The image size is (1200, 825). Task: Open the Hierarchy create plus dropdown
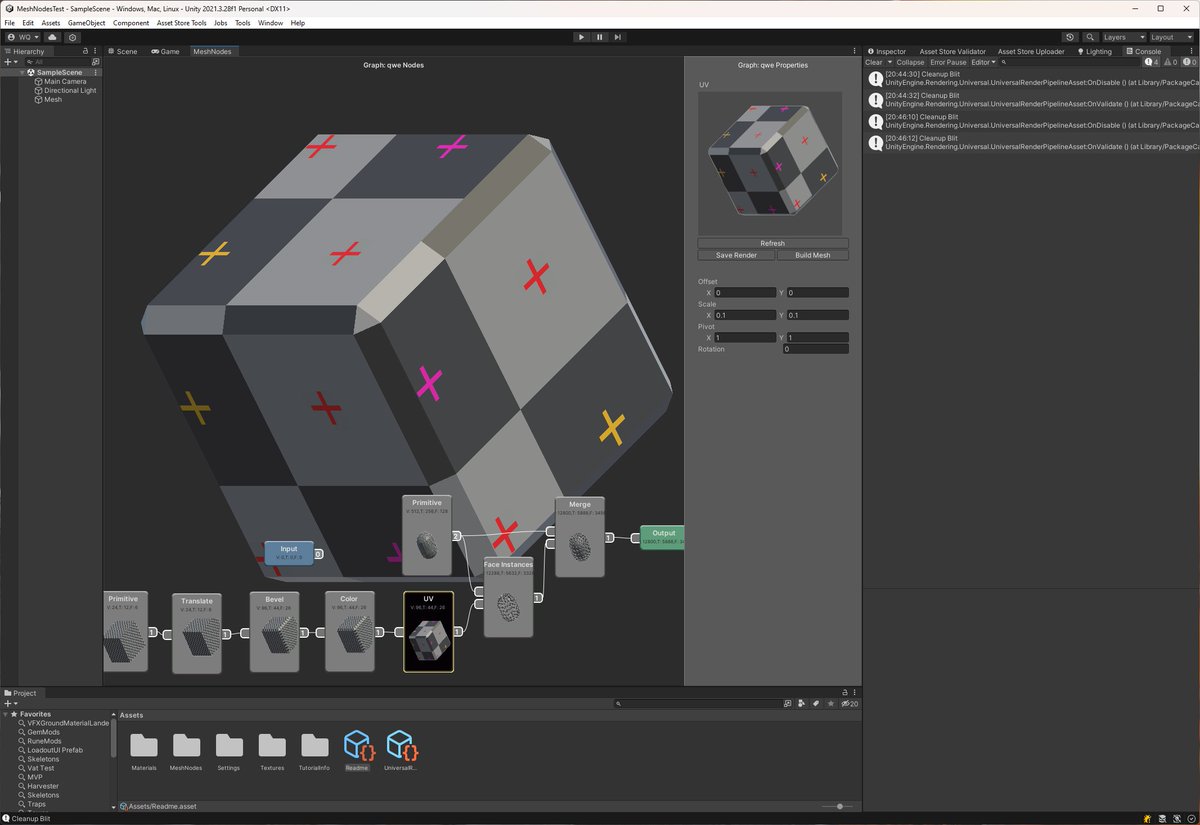[x=11, y=62]
